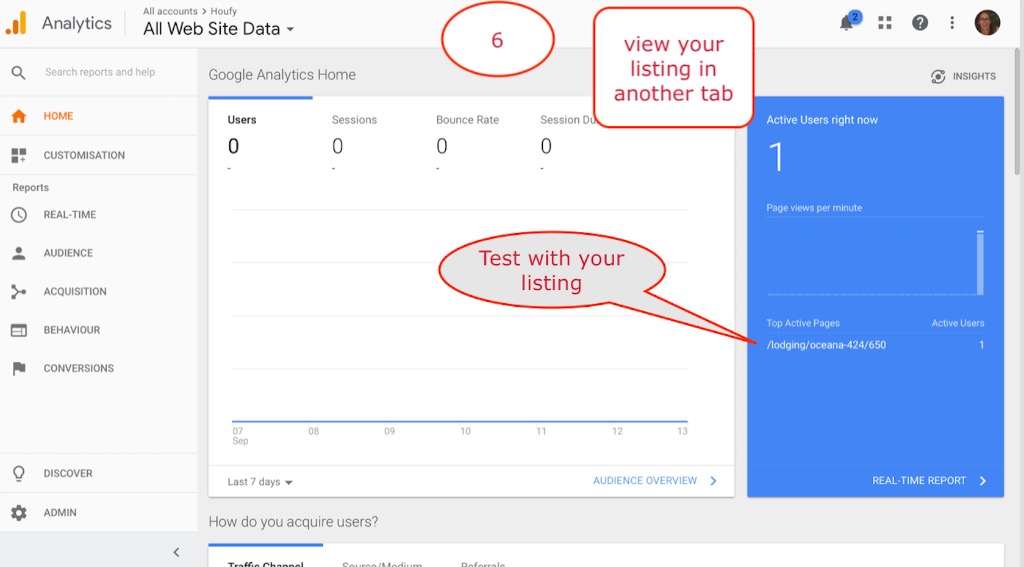Screen dimensions: 1024x567
Task: Collapse the left sidebar with the chevron
Action: pyautogui.click(x=176, y=552)
